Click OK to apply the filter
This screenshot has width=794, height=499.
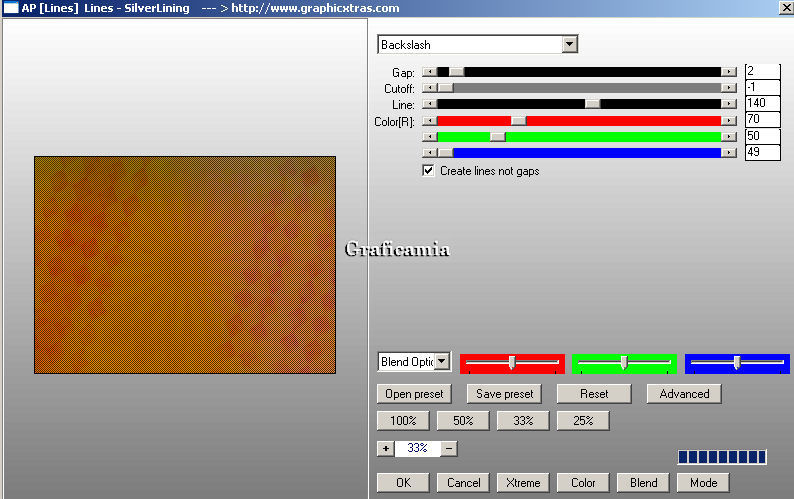point(403,483)
